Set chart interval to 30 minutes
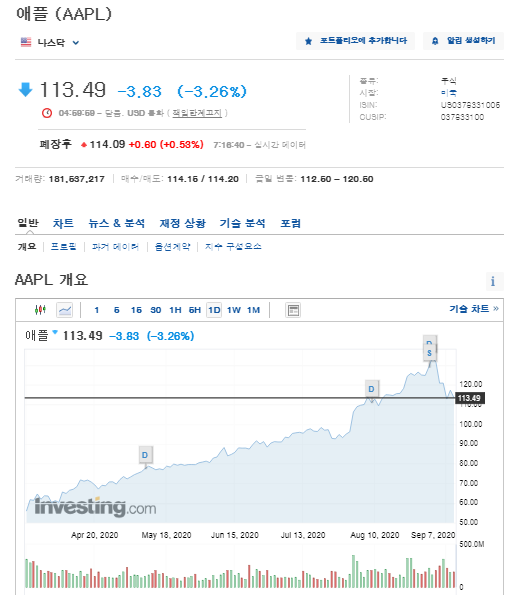The width and height of the screenshot is (512, 595). click(x=156, y=310)
